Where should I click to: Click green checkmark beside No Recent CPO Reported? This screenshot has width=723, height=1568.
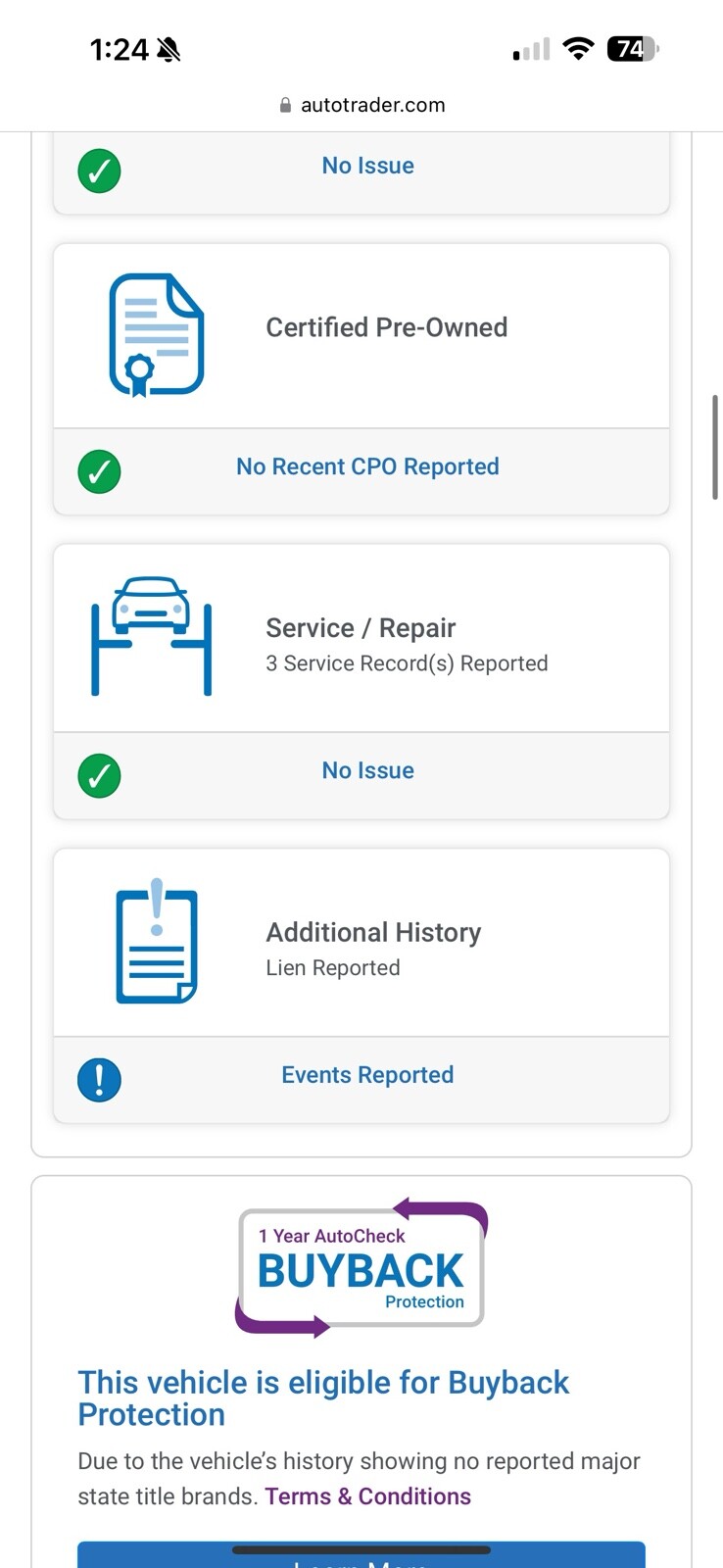(x=99, y=471)
